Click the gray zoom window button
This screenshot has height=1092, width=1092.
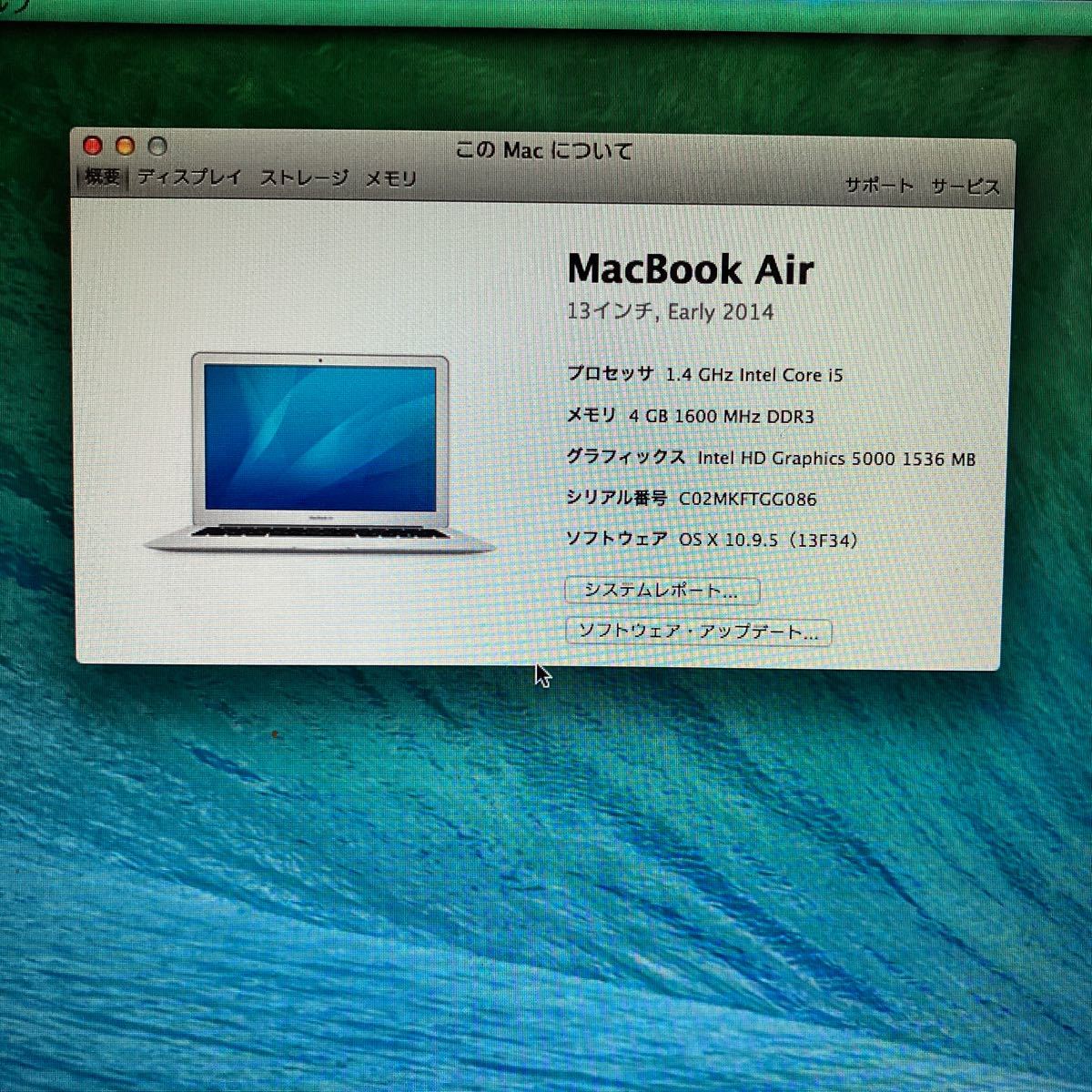157,146
